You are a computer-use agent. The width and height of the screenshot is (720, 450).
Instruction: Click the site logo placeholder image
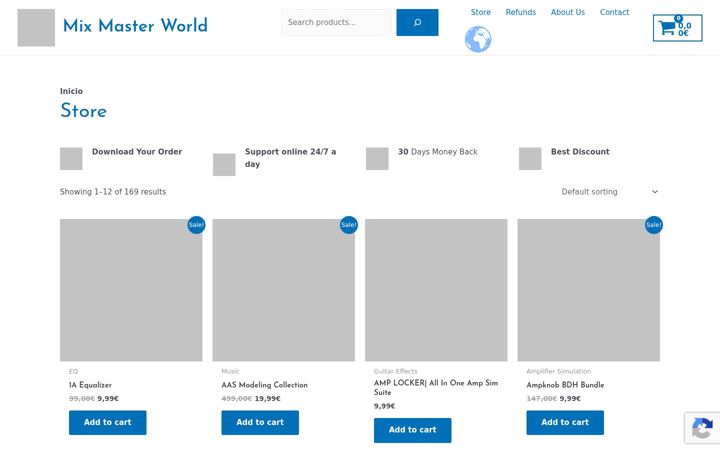tap(36, 28)
